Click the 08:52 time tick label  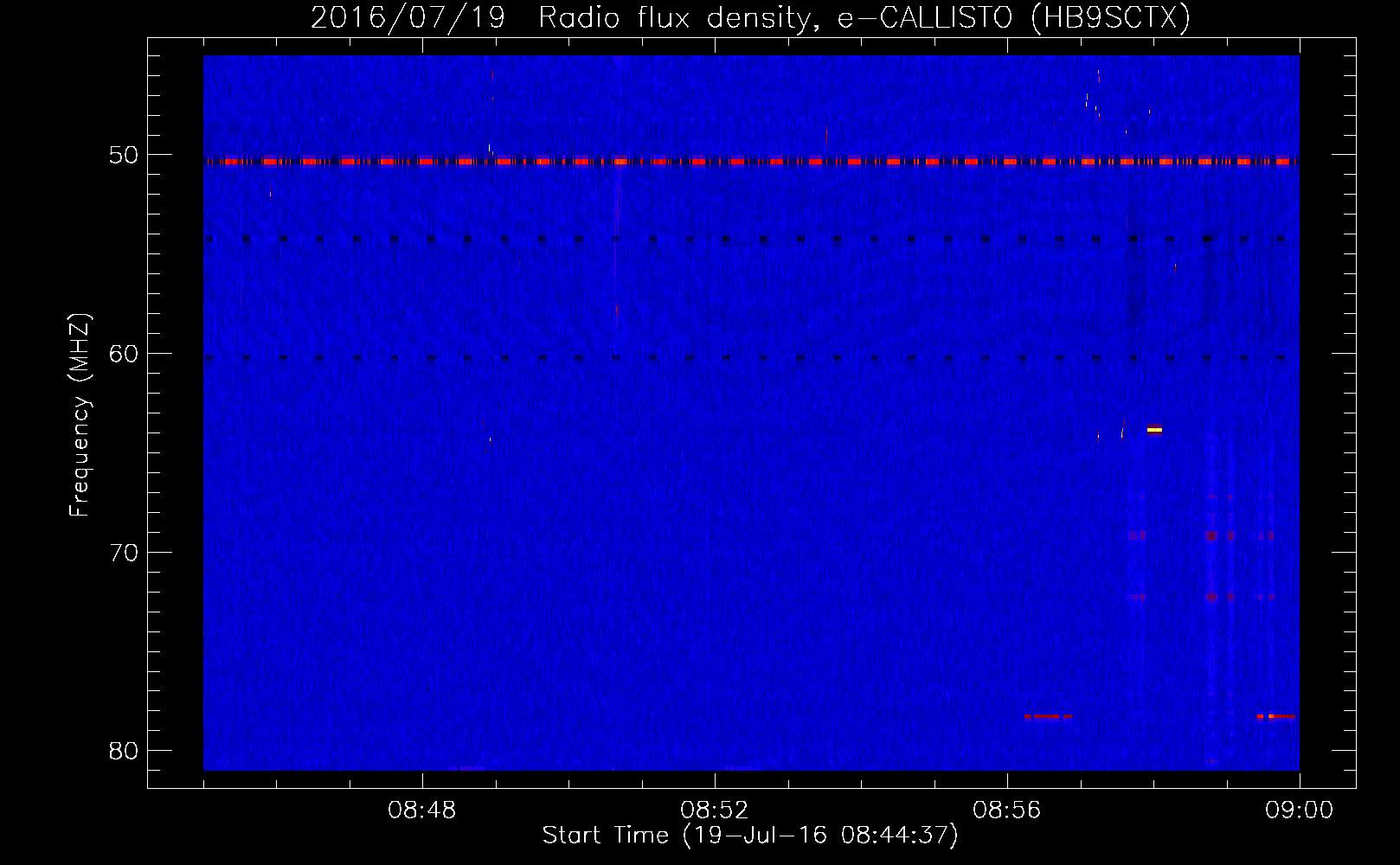[x=715, y=811]
